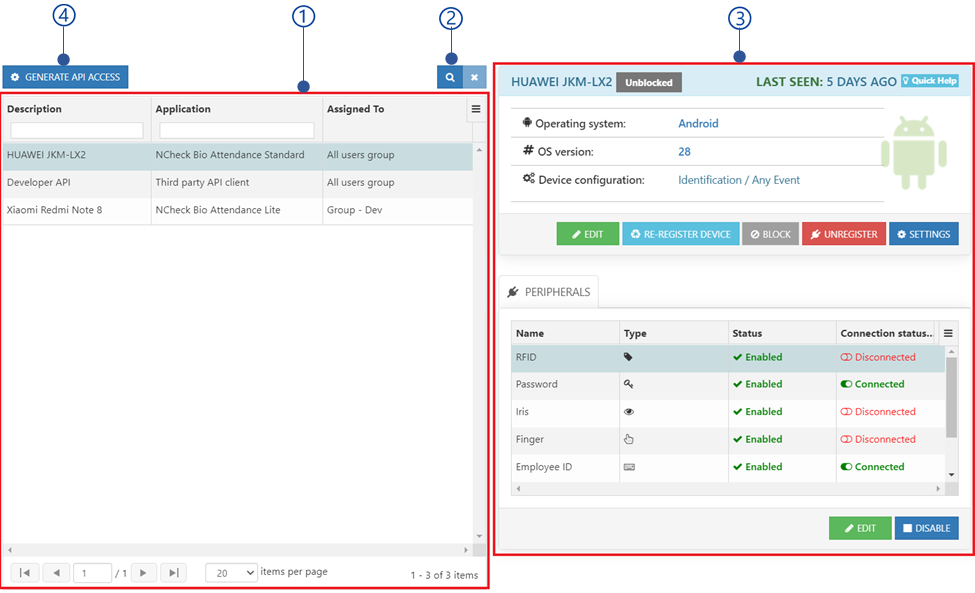The height and width of the screenshot is (593, 975).
Task: Open Quick Help link
Action: [930, 81]
